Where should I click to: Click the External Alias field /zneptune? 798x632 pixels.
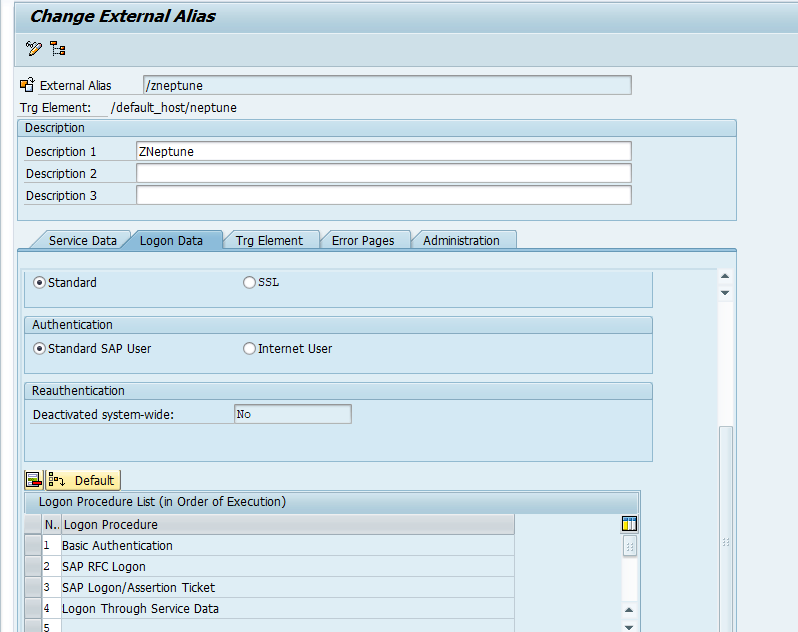coord(387,85)
